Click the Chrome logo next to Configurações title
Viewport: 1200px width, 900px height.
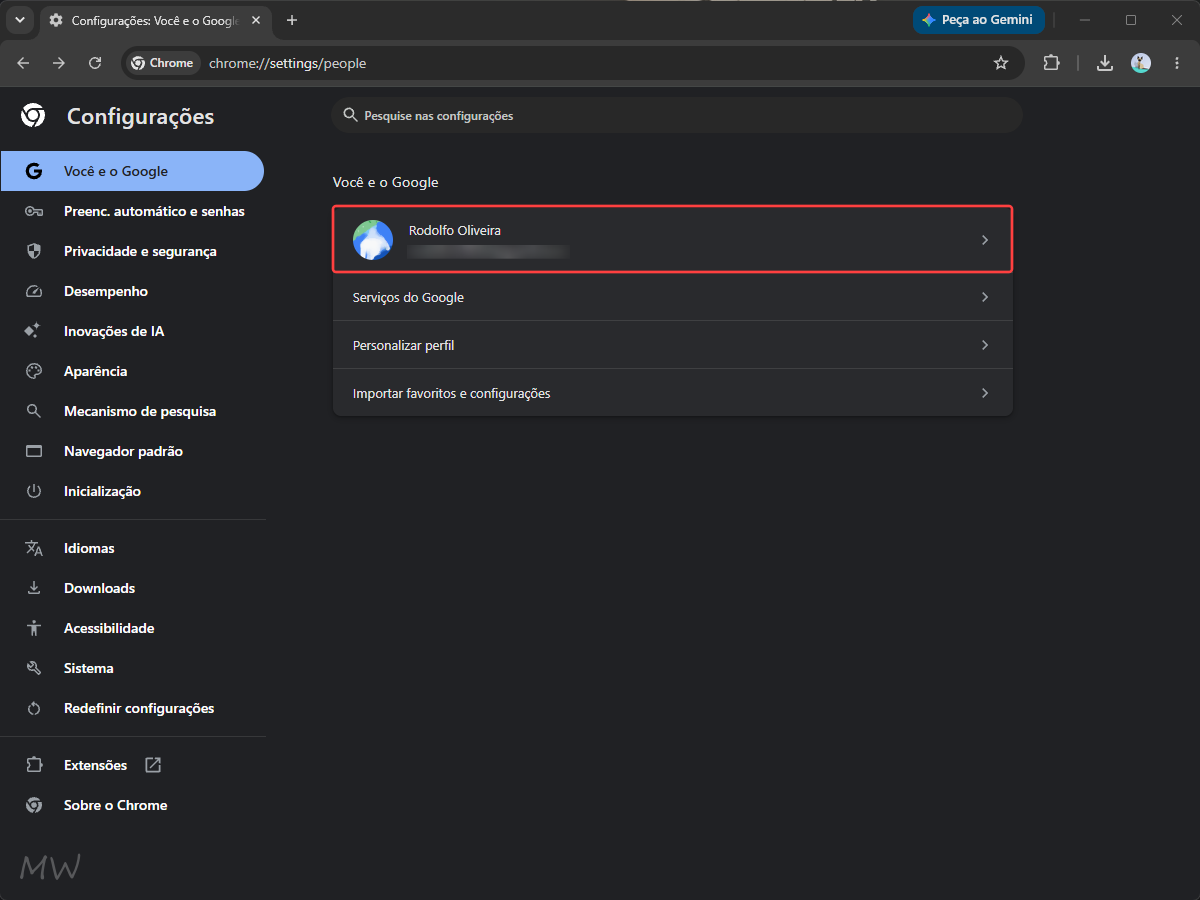pyautogui.click(x=33, y=116)
